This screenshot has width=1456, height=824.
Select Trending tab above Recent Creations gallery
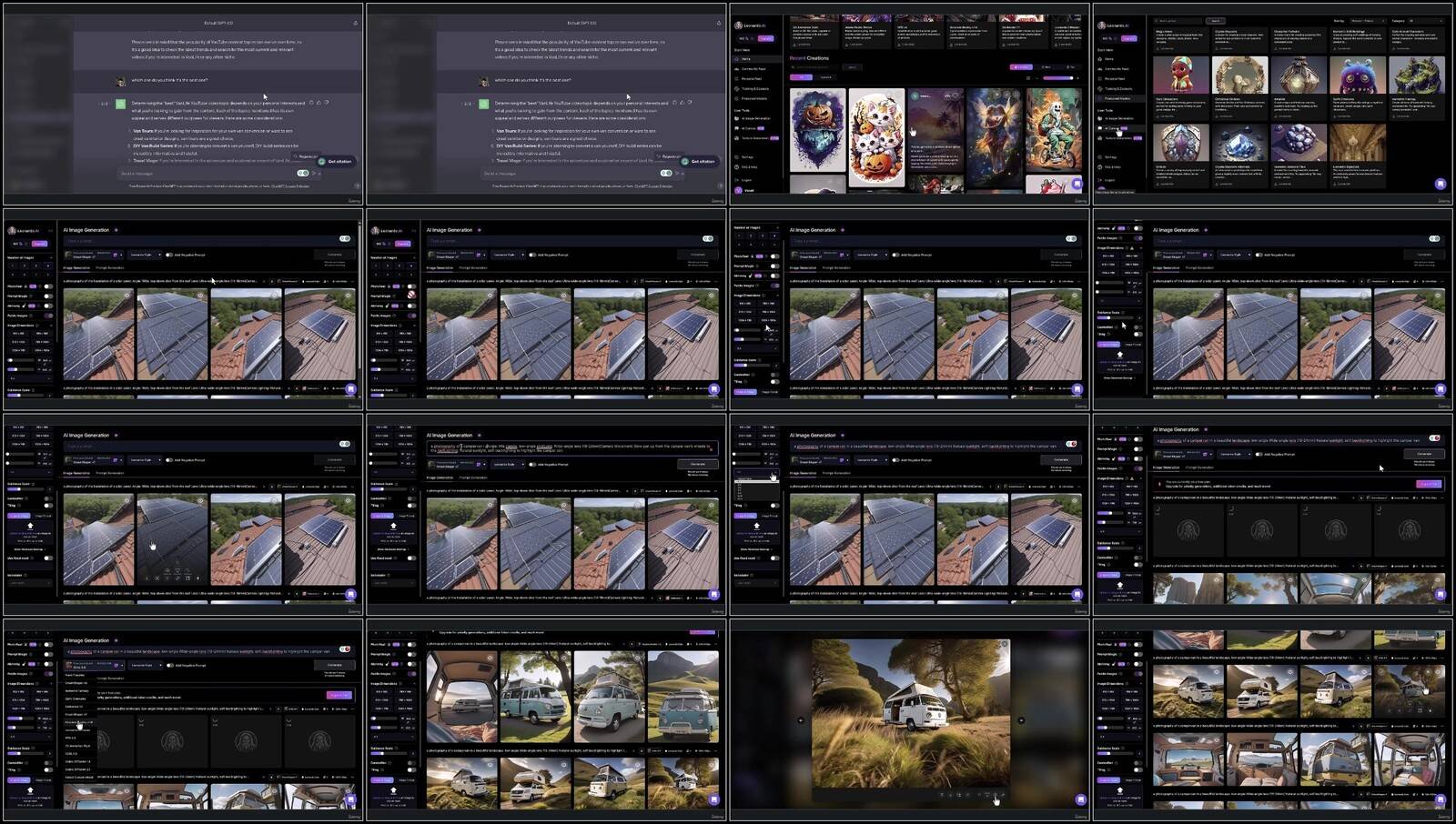click(1021, 67)
